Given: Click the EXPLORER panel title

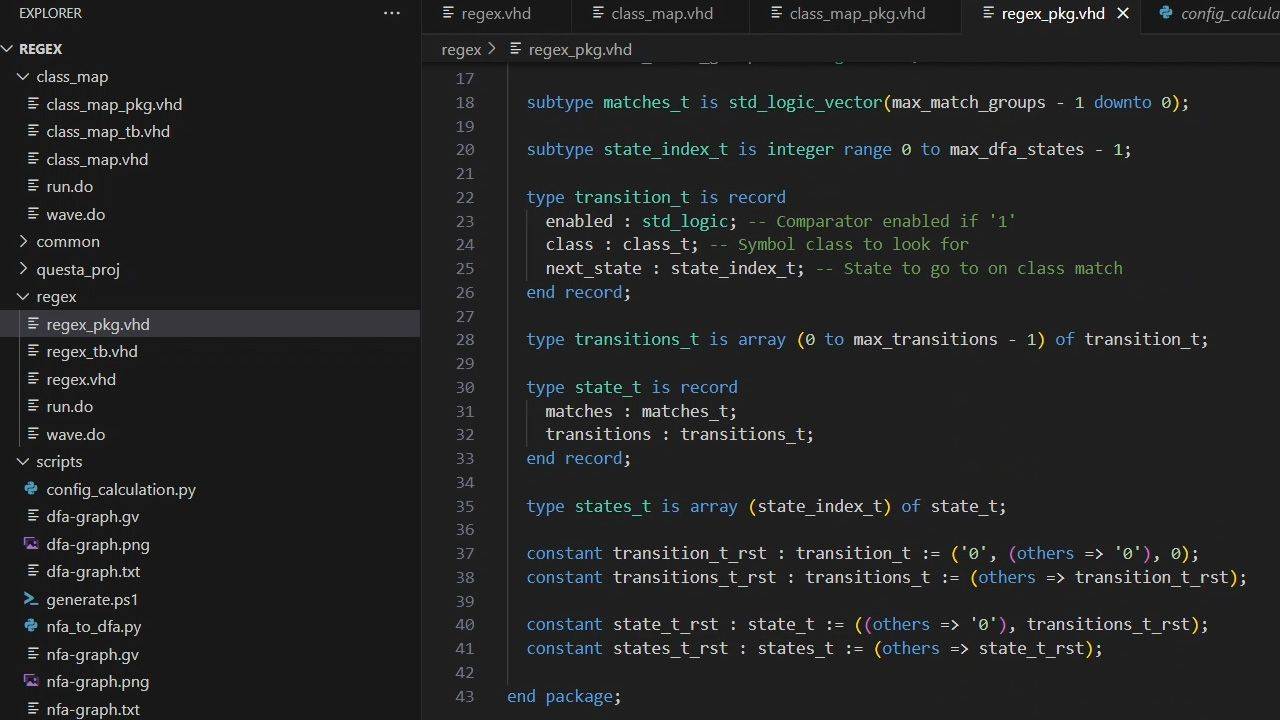Looking at the screenshot, I should tap(50, 13).
